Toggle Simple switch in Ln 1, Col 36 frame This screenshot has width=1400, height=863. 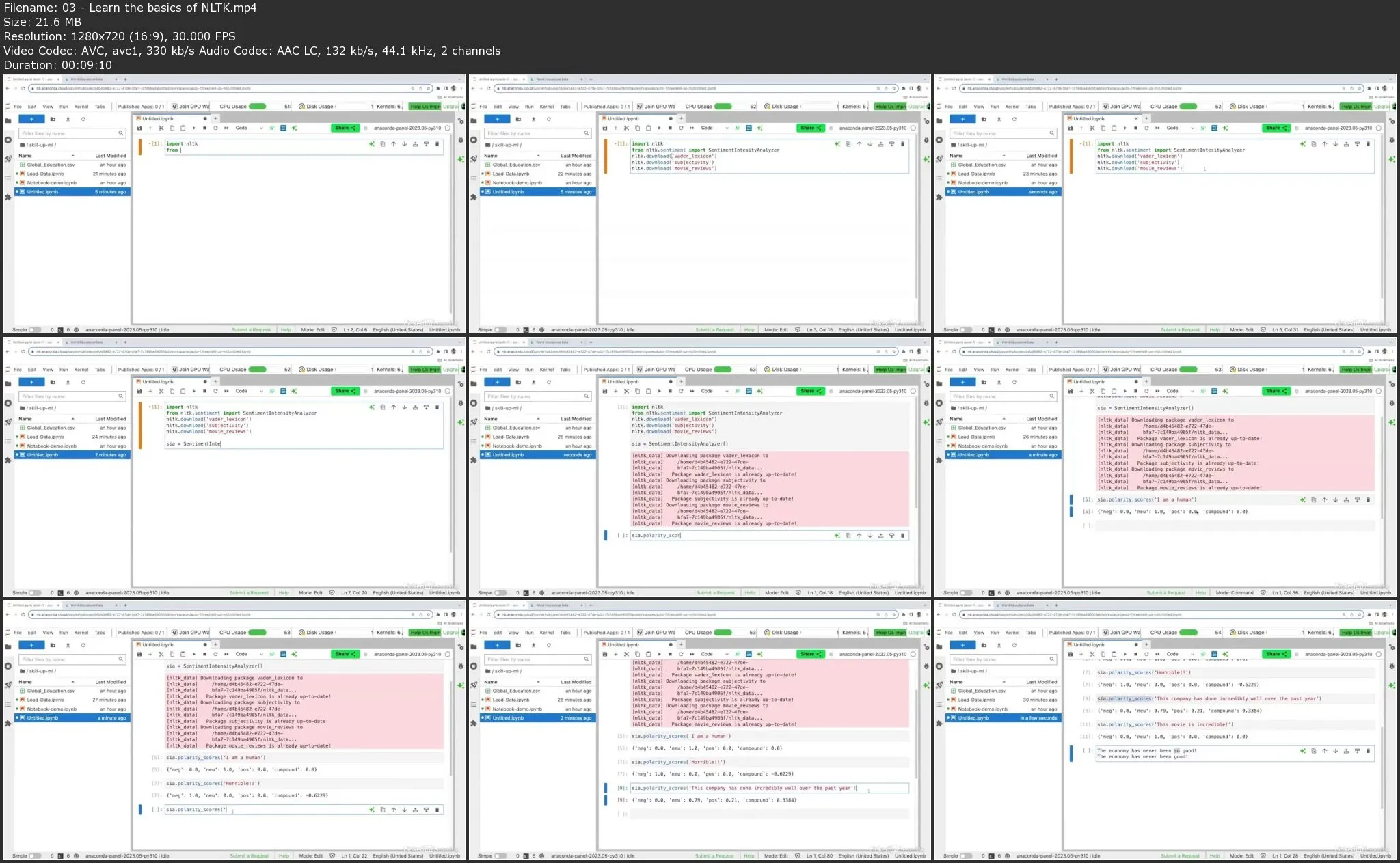966,593
